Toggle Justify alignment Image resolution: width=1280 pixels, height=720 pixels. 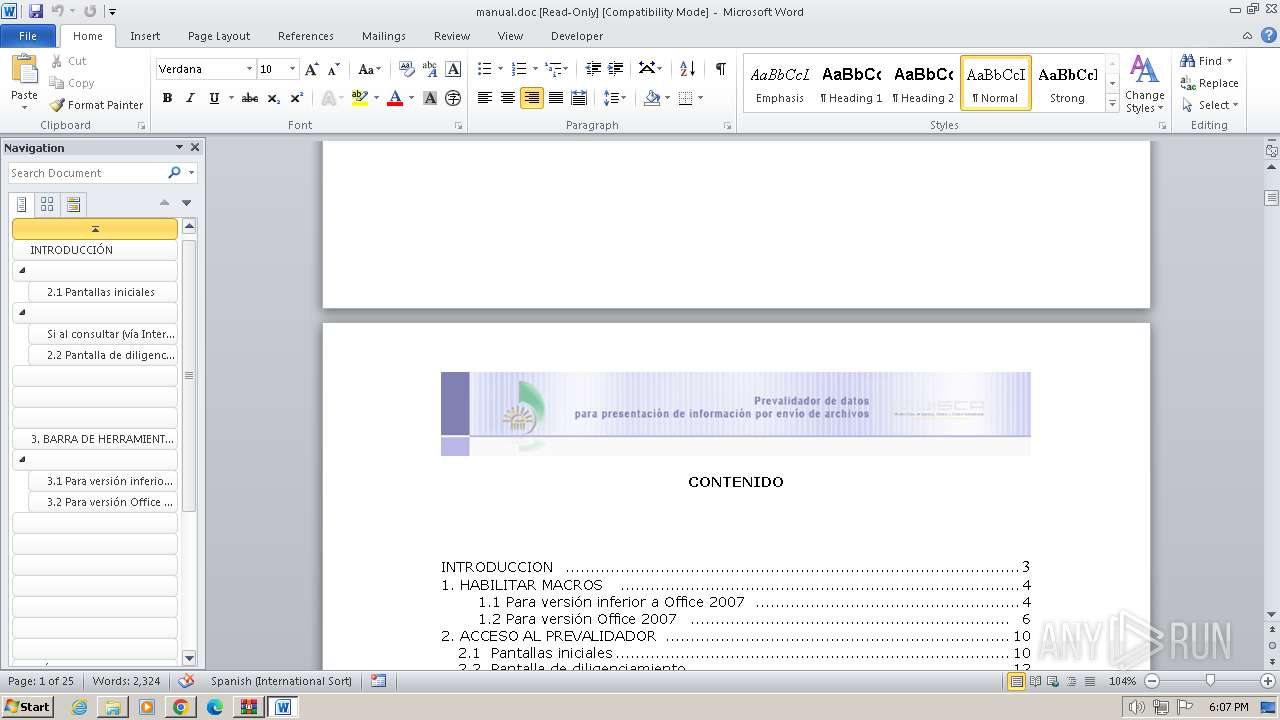[555, 98]
